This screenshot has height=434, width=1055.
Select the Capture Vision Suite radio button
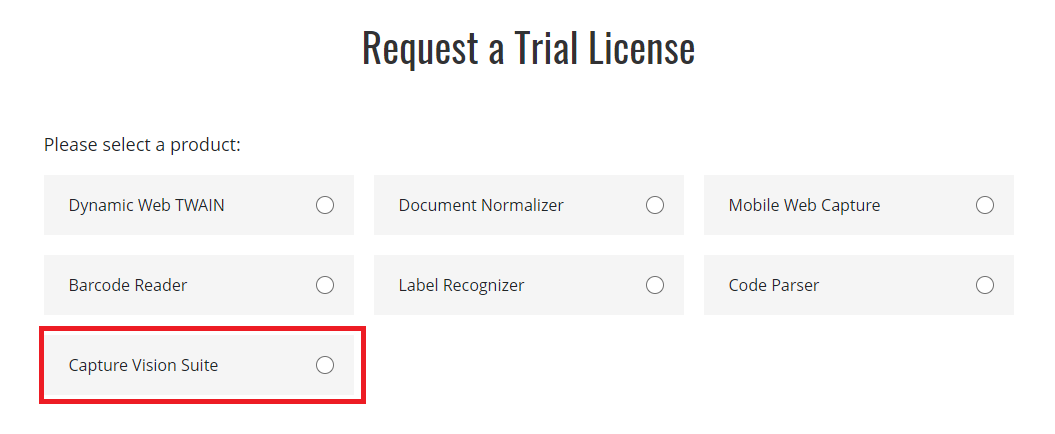click(325, 365)
